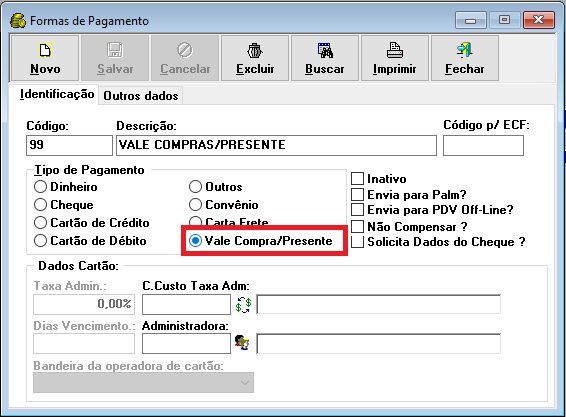Viewport: 566px width, 417px height.
Task: Focus the Código p/ ECF field
Action: pyautogui.click(x=483, y=145)
